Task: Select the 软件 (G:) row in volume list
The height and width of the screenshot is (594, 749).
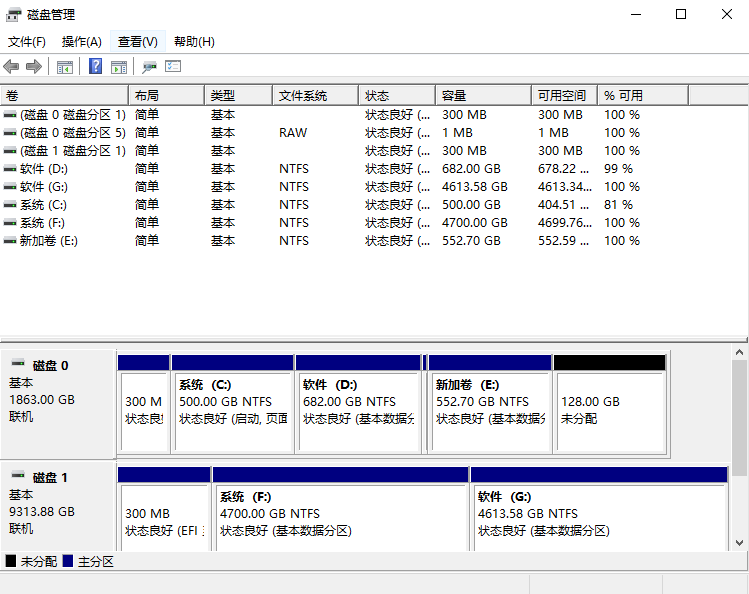Action: [x=44, y=187]
